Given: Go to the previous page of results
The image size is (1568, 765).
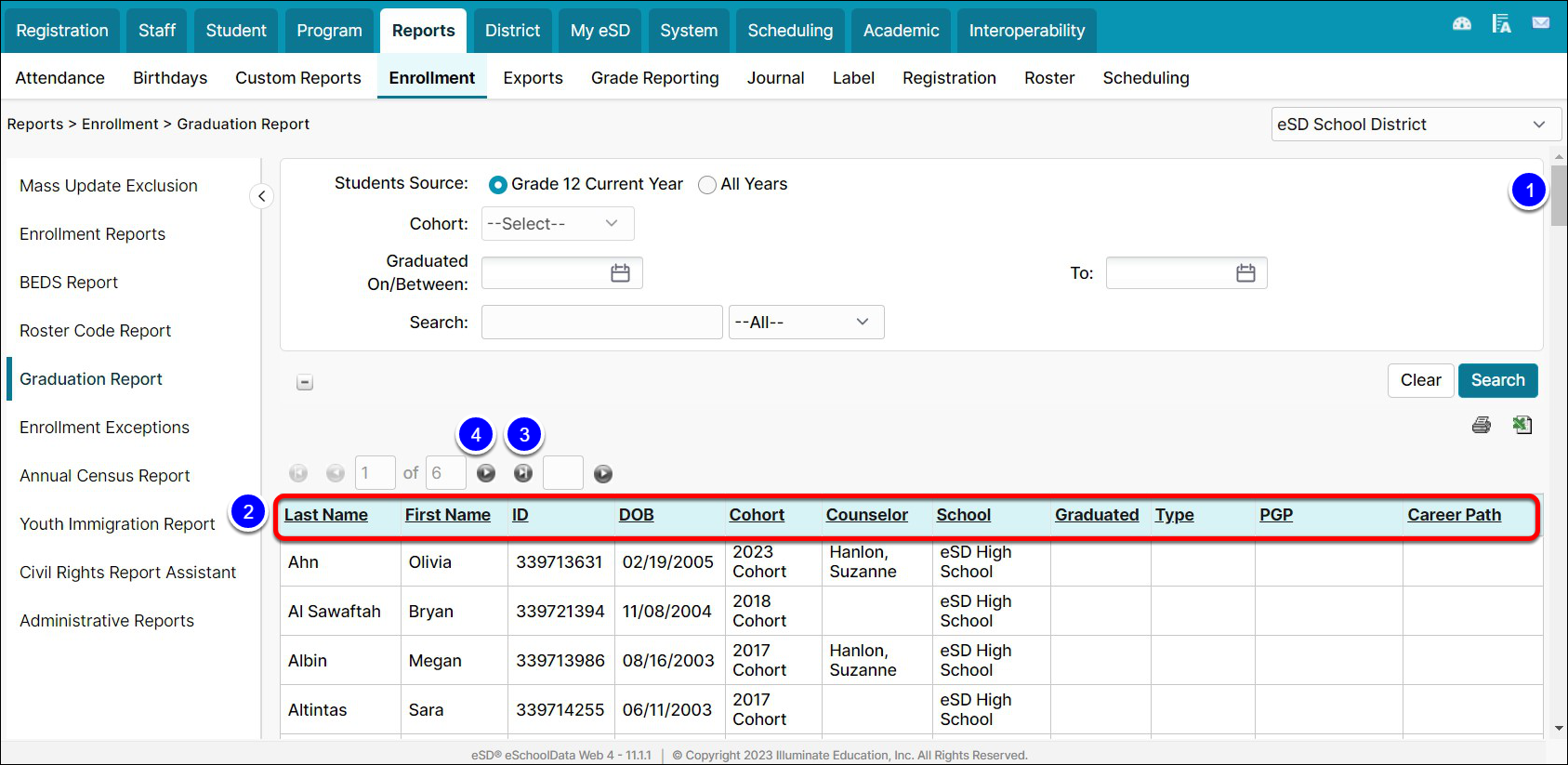Looking at the screenshot, I should (336, 474).
